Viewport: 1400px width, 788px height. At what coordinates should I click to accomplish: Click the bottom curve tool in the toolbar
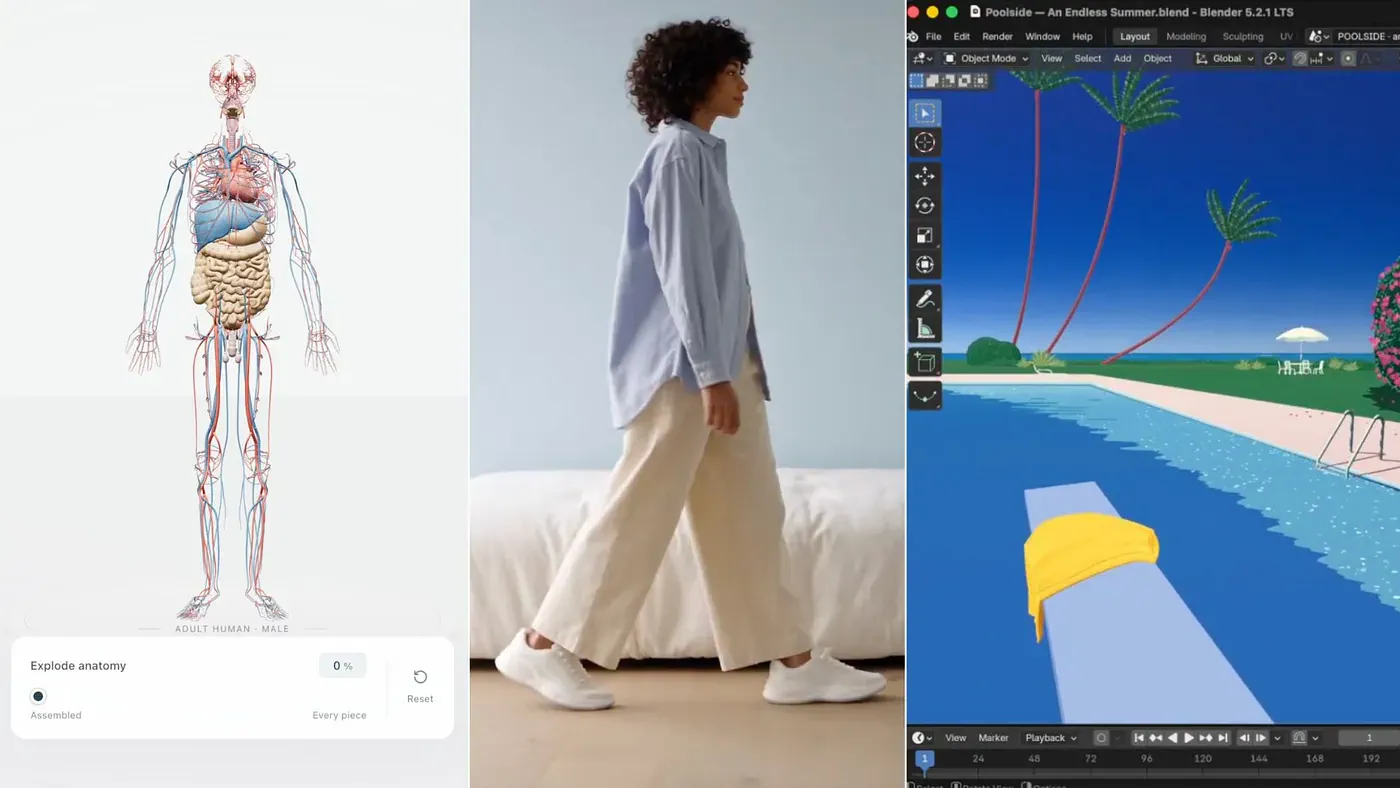pyautogui.click(x=925, y=395)
